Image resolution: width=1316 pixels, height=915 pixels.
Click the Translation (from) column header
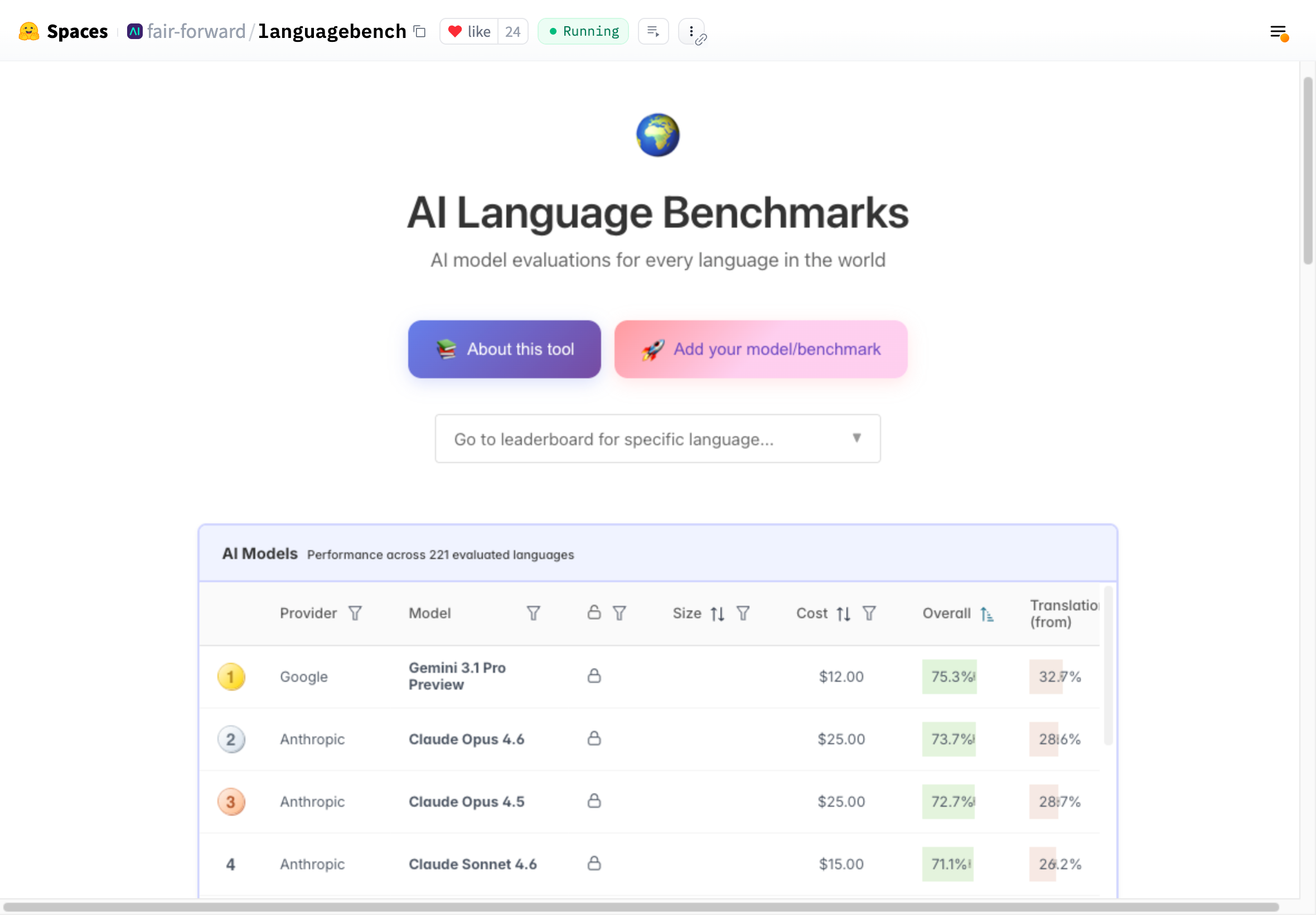[1064, 613]
